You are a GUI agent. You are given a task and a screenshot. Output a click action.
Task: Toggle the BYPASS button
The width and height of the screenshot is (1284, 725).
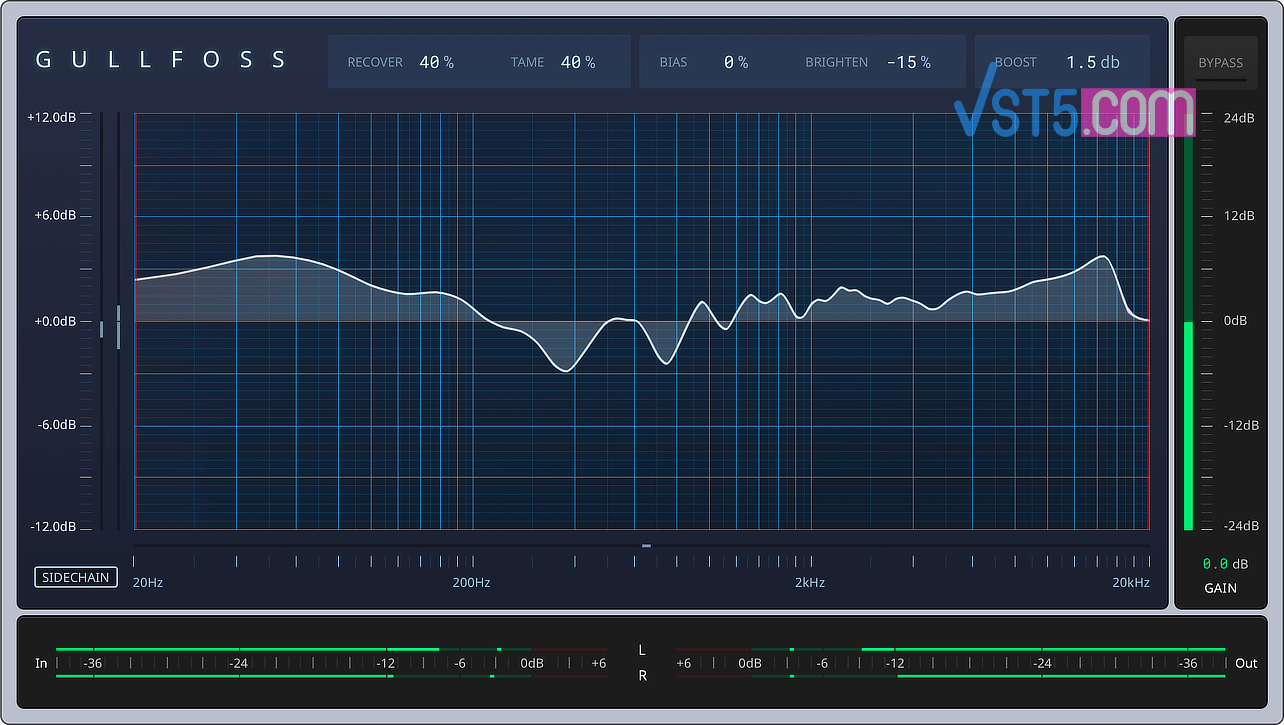tap(1220, 62)
